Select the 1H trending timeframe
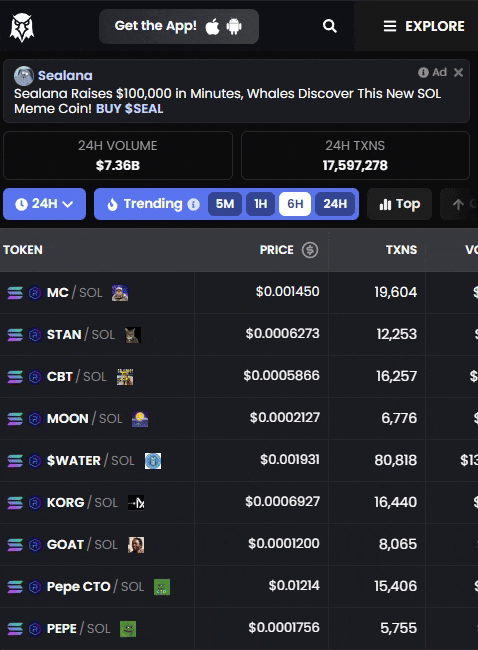The image size is (478, 650). 260,204
